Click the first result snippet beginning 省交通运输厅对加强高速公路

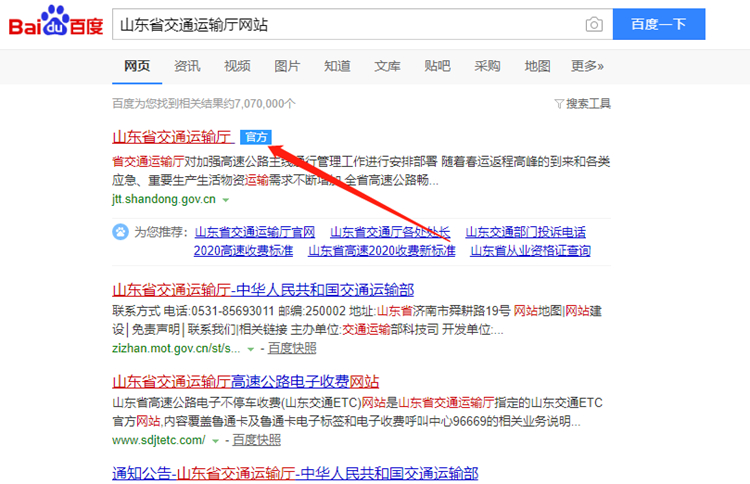pos(361,171)
